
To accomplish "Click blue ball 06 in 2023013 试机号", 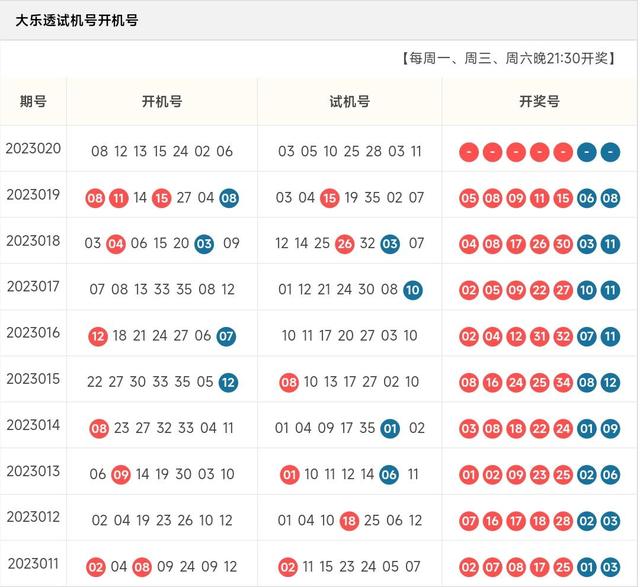I will [x=389, y=475].
